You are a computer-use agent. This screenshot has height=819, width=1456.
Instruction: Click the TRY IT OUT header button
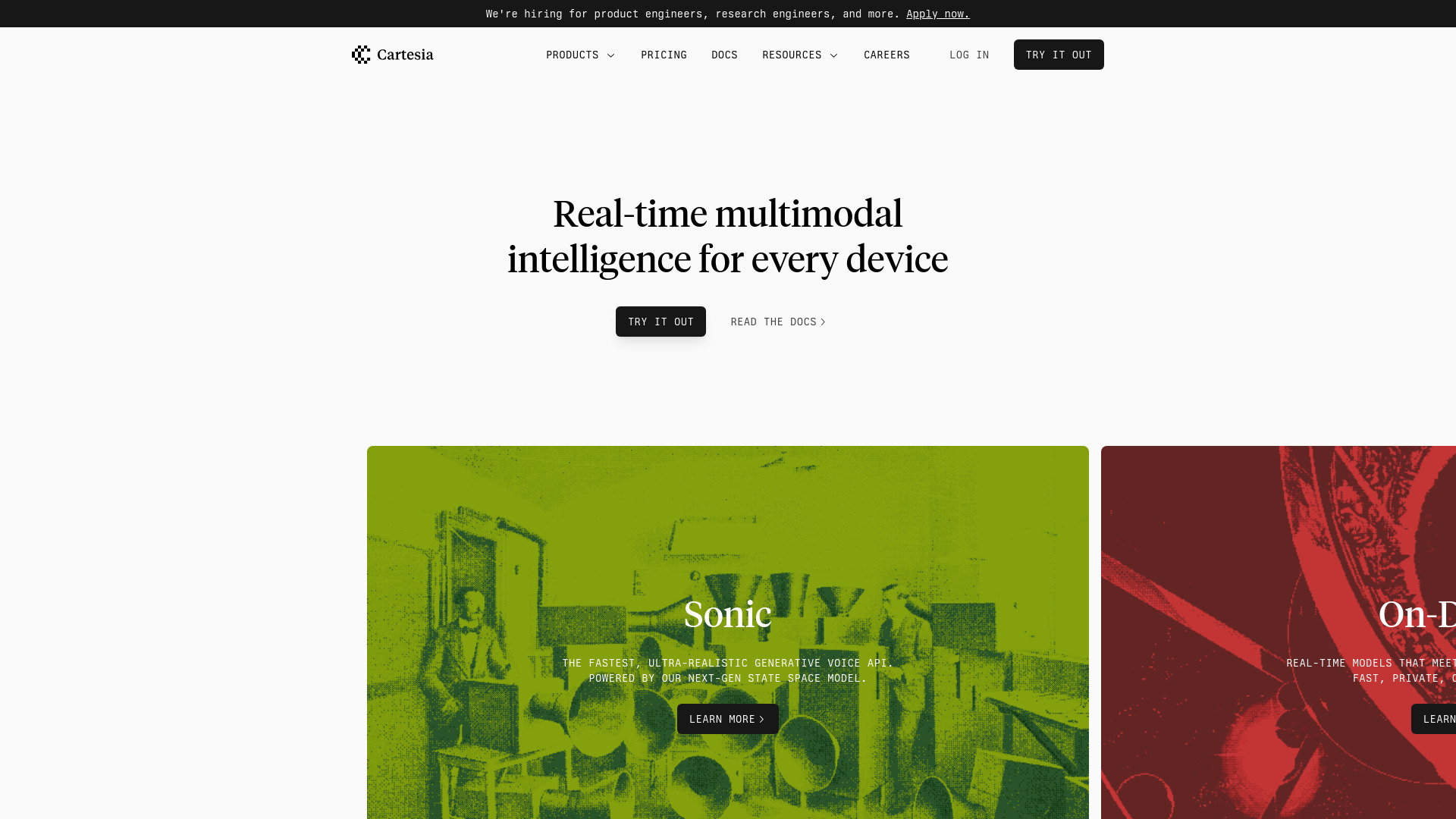(x=1058, y=54)
